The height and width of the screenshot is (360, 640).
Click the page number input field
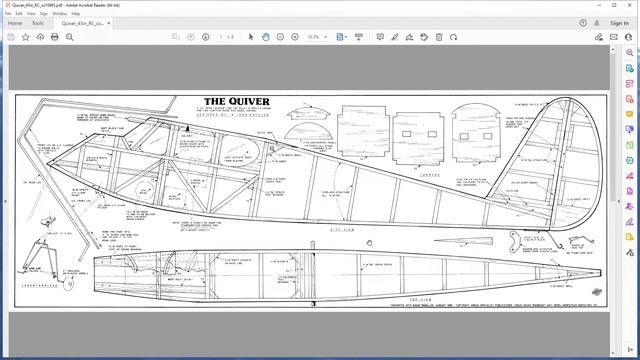[x=221, y=37]
